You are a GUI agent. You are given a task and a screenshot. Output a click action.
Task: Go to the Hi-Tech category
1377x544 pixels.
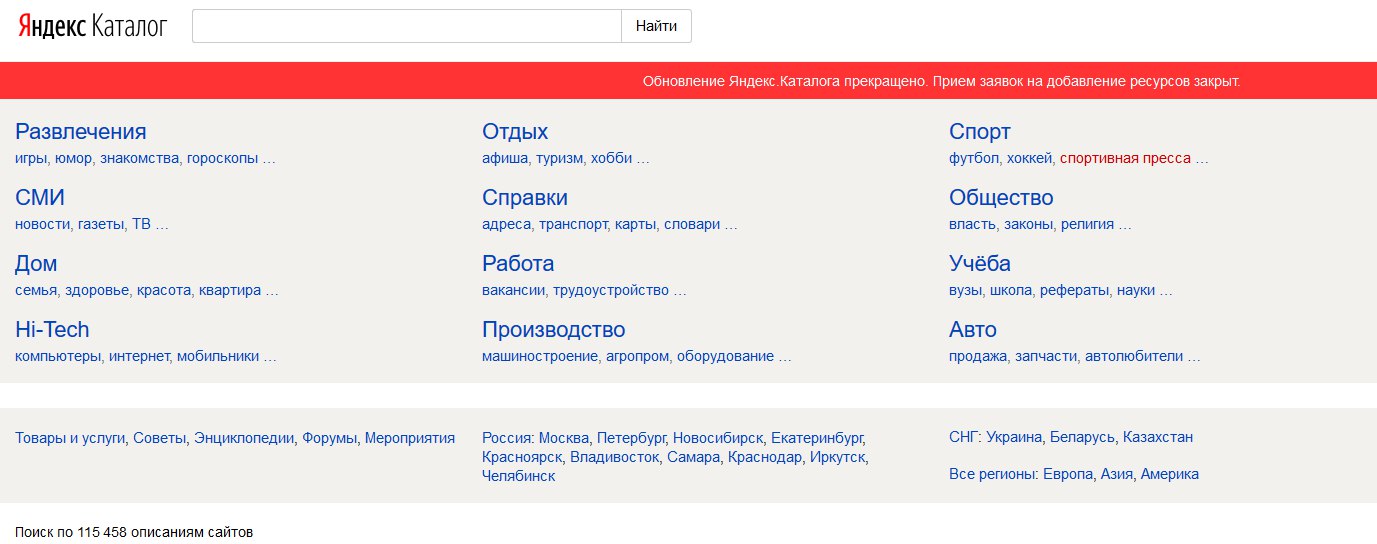tap(52, 330)
